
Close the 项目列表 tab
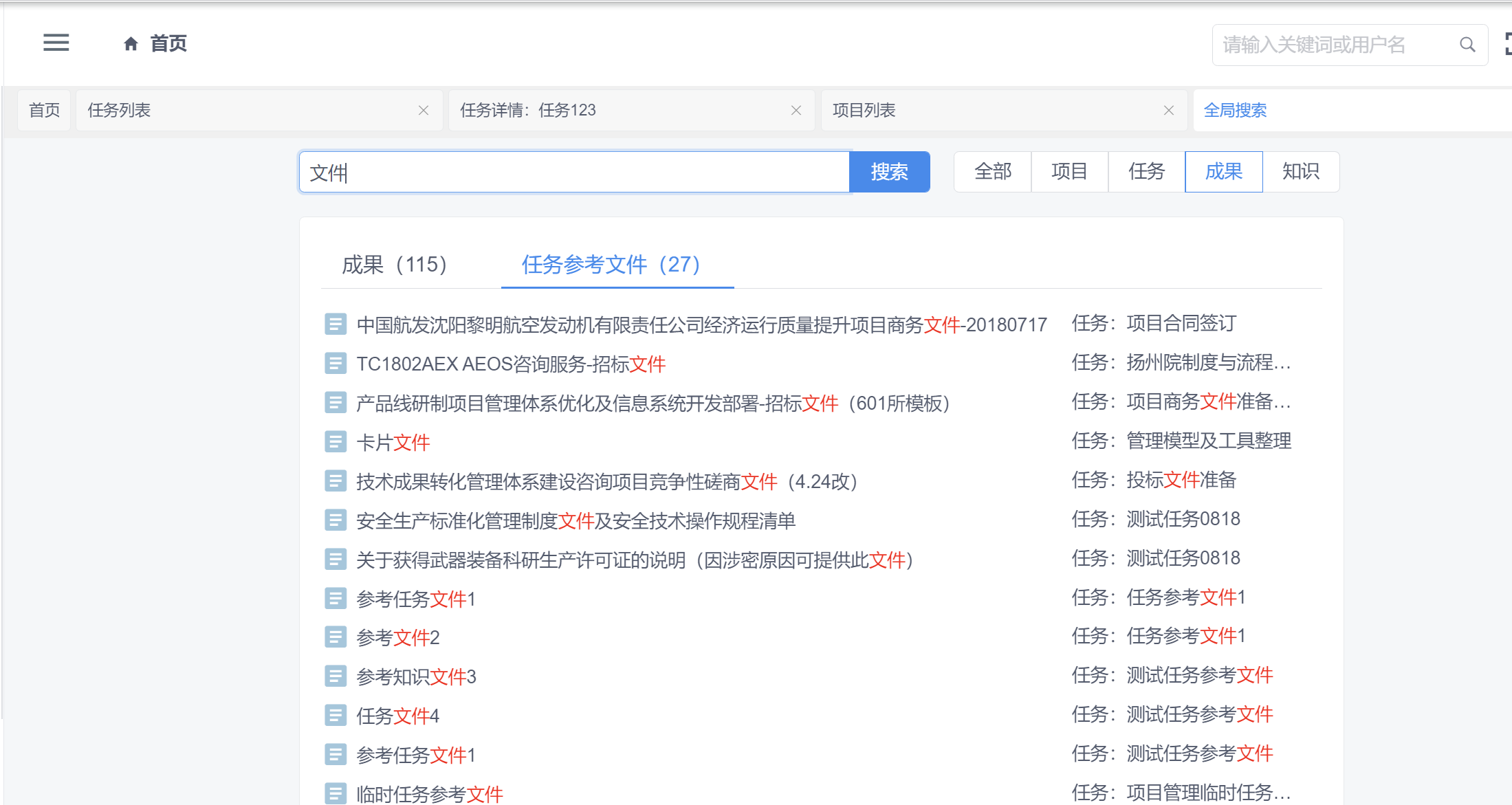pos(1169,110)
